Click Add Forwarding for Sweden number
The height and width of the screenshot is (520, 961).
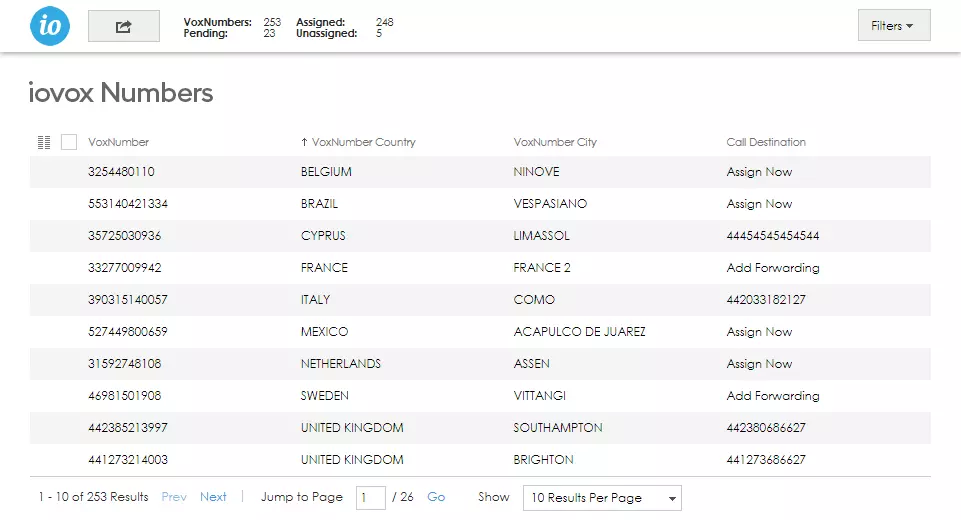point(772,396)
